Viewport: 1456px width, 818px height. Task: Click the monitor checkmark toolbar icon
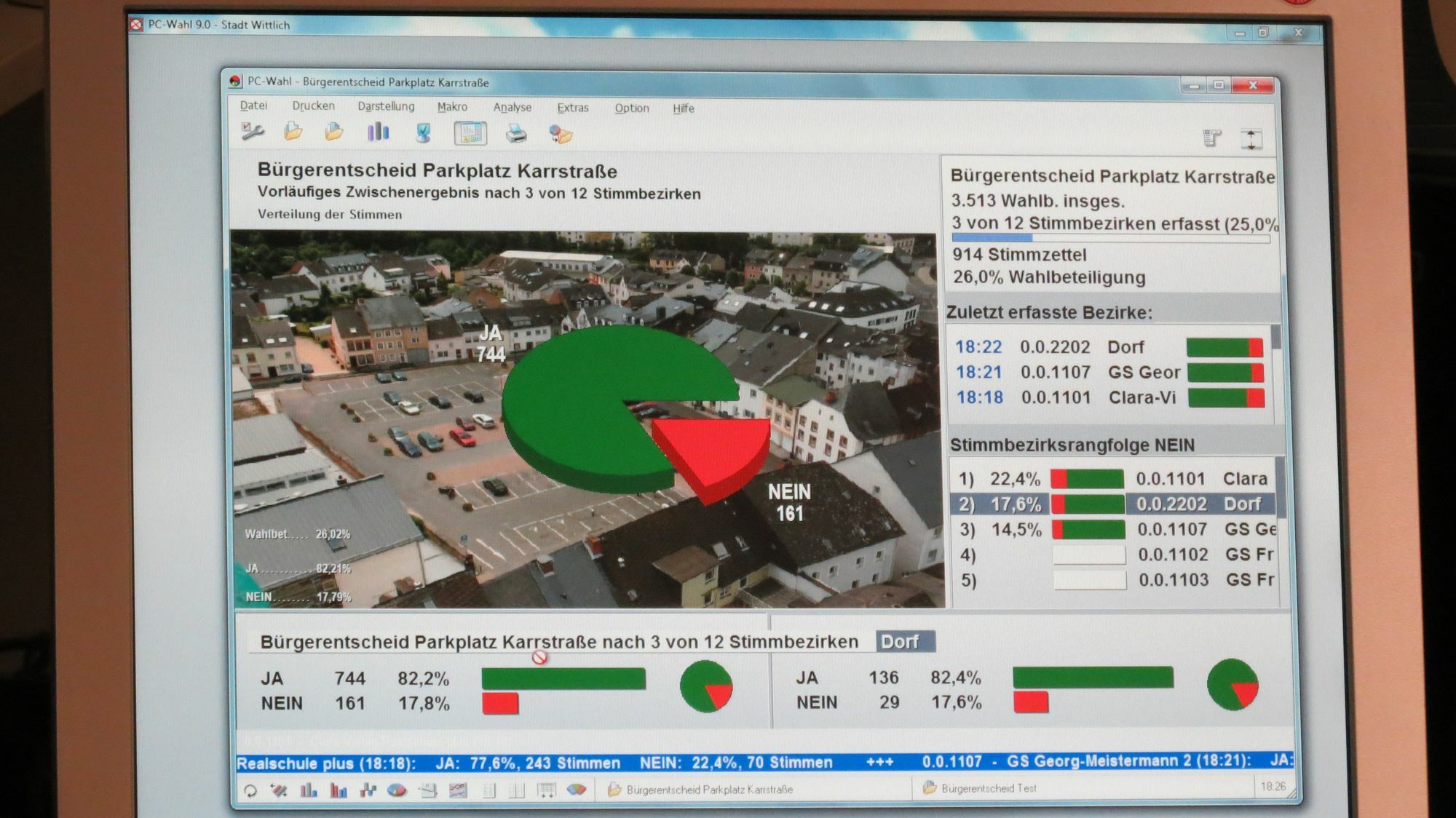point(423,133)
